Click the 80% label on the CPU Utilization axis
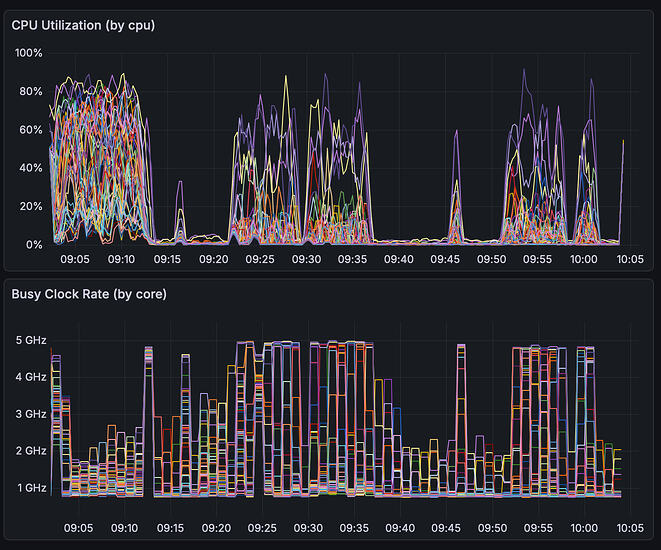This screenshot has height=550, width=661. click(31, 91)
